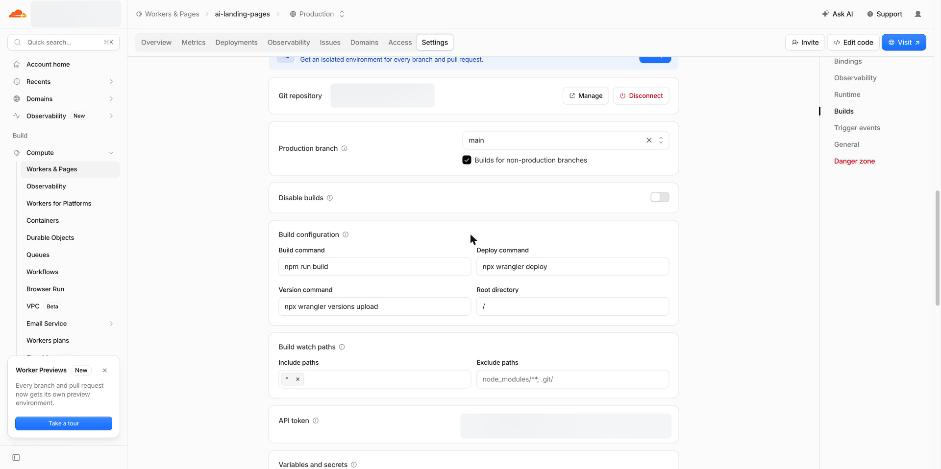Click the Workers & Pages breadcrumb

(167, 14)
